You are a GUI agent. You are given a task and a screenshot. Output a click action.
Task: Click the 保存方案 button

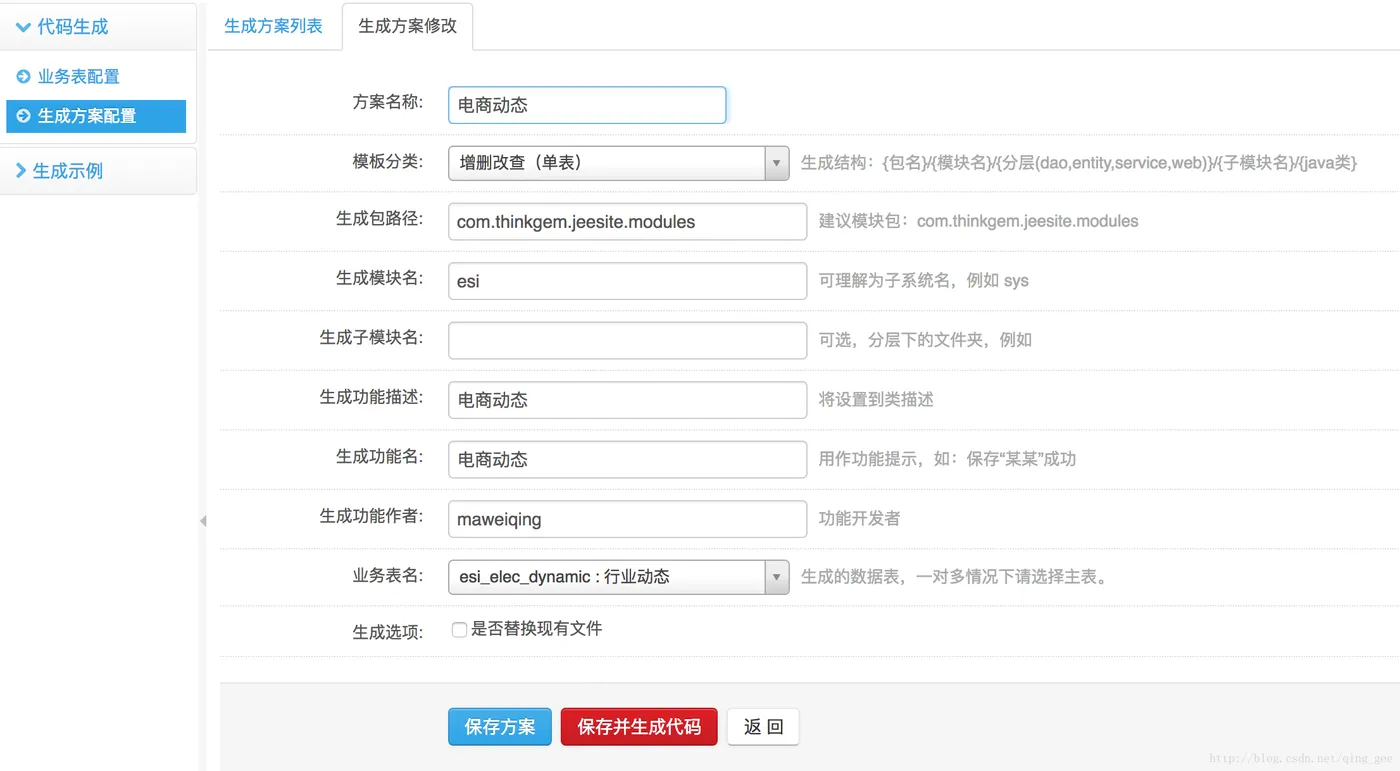(x=499, y=727)
